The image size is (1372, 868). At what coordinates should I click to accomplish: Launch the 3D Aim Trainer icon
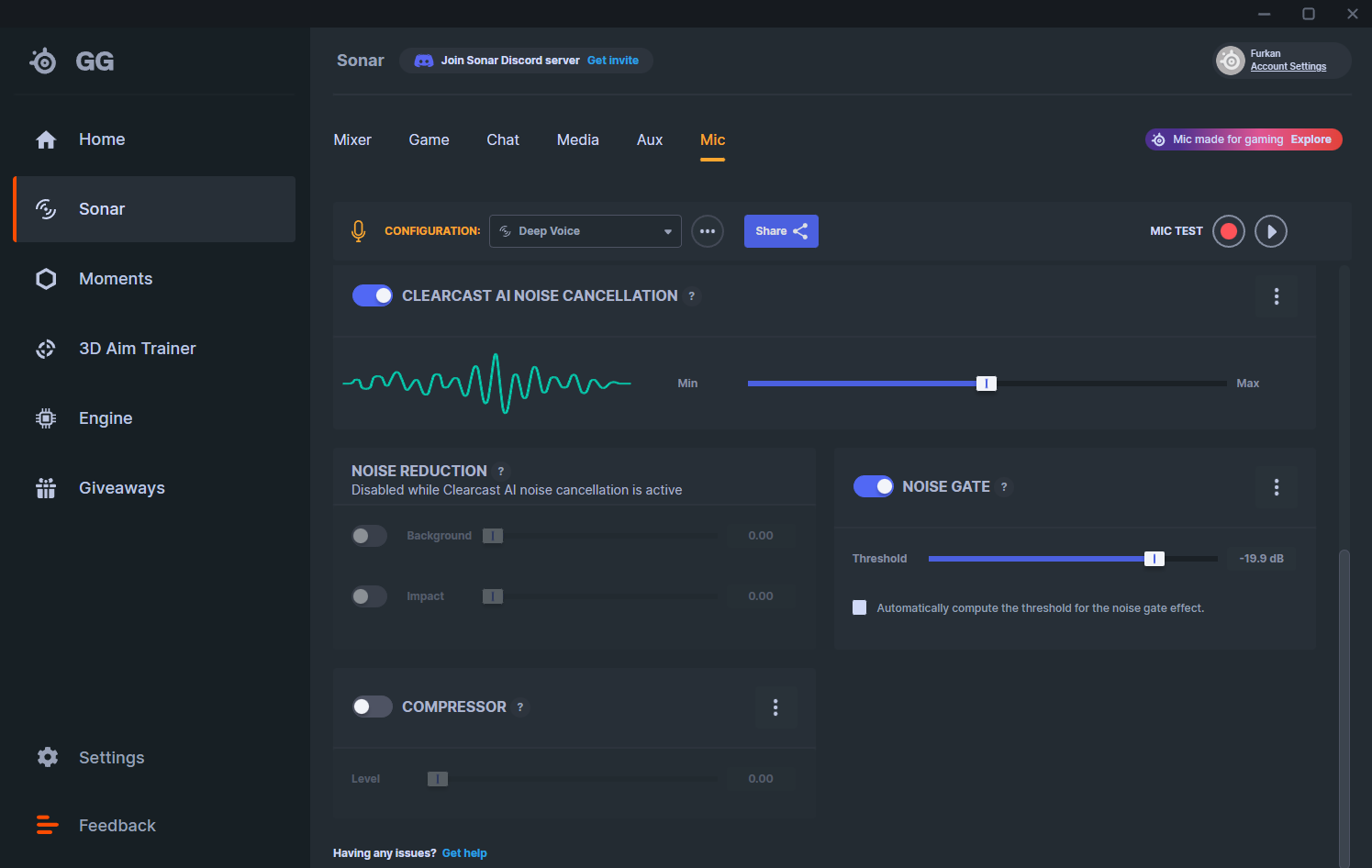pos(46,349)
